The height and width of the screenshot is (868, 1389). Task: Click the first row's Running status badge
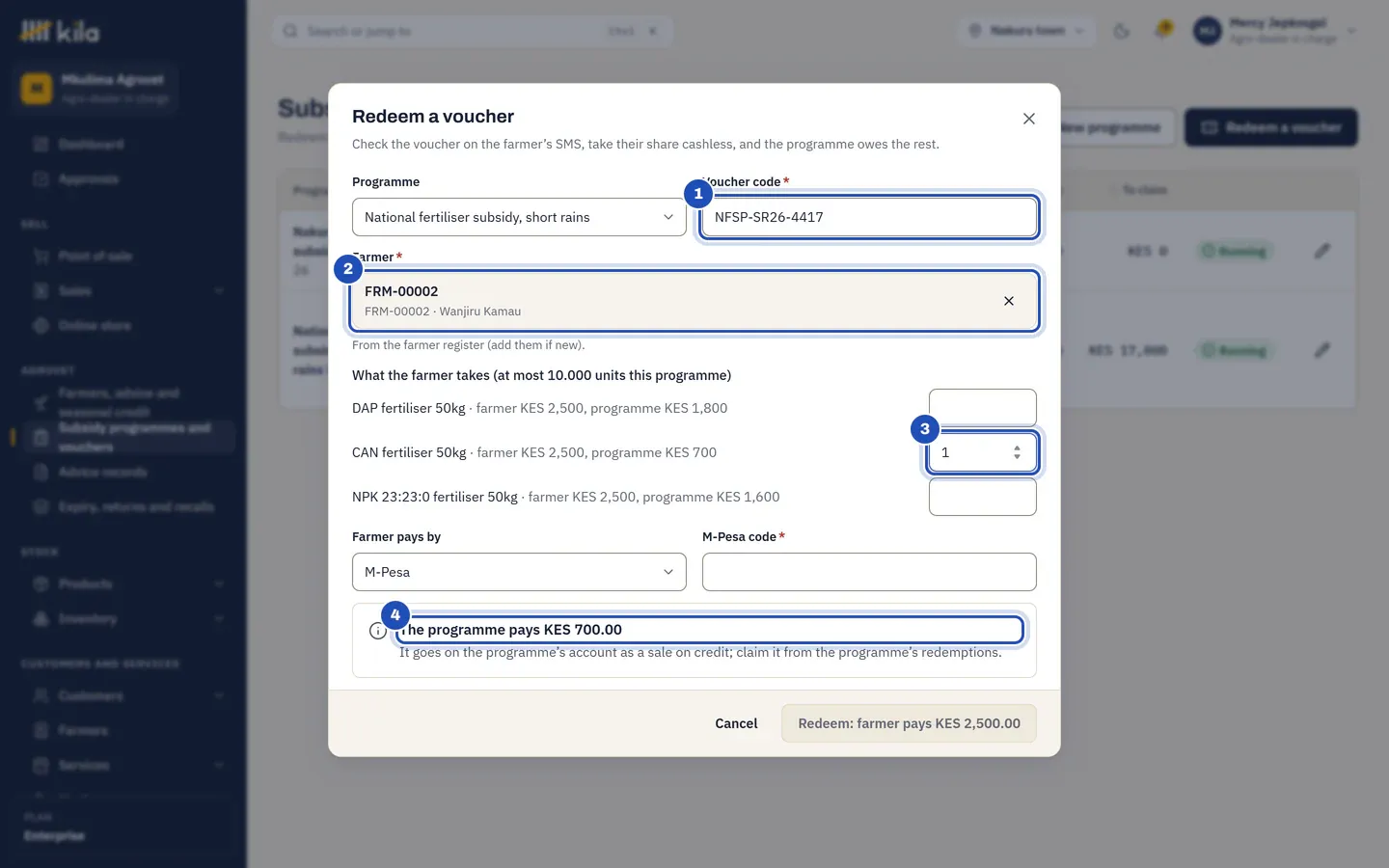click(1234, 251)
